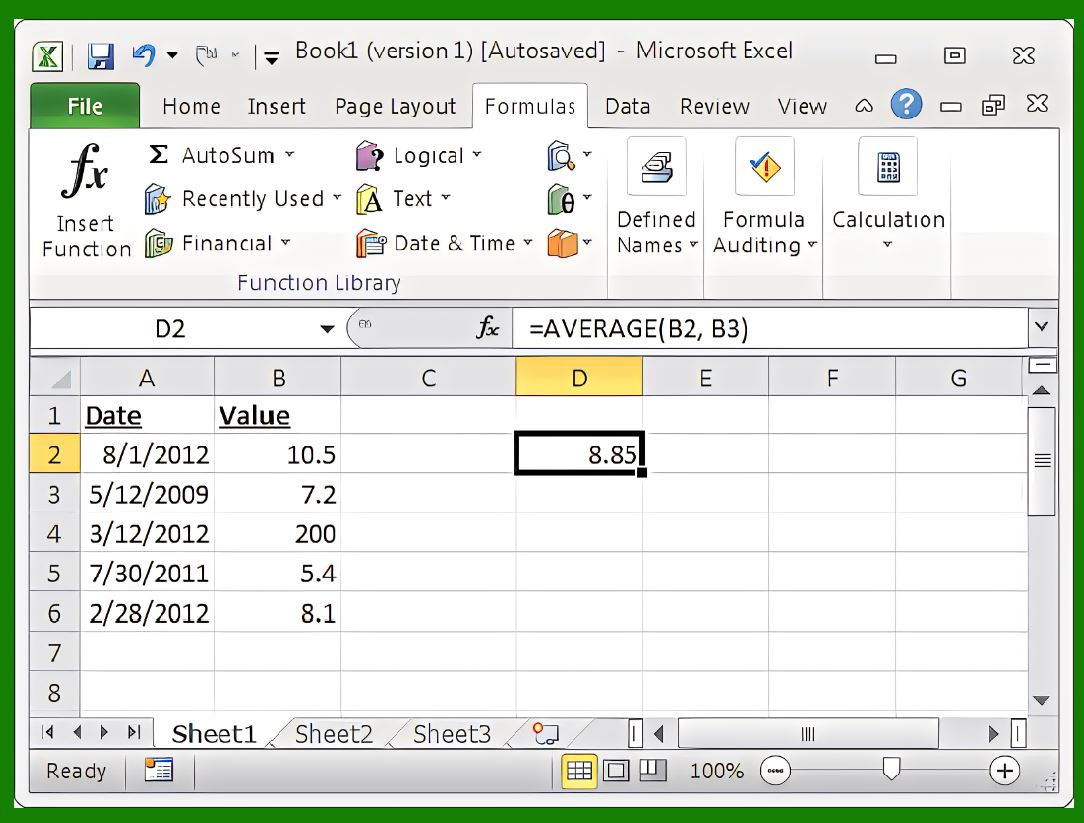The width and height of the screenshot is (1084, 823).
Task: Switch to Page Break Preview
Action: [x=652, y=770]
